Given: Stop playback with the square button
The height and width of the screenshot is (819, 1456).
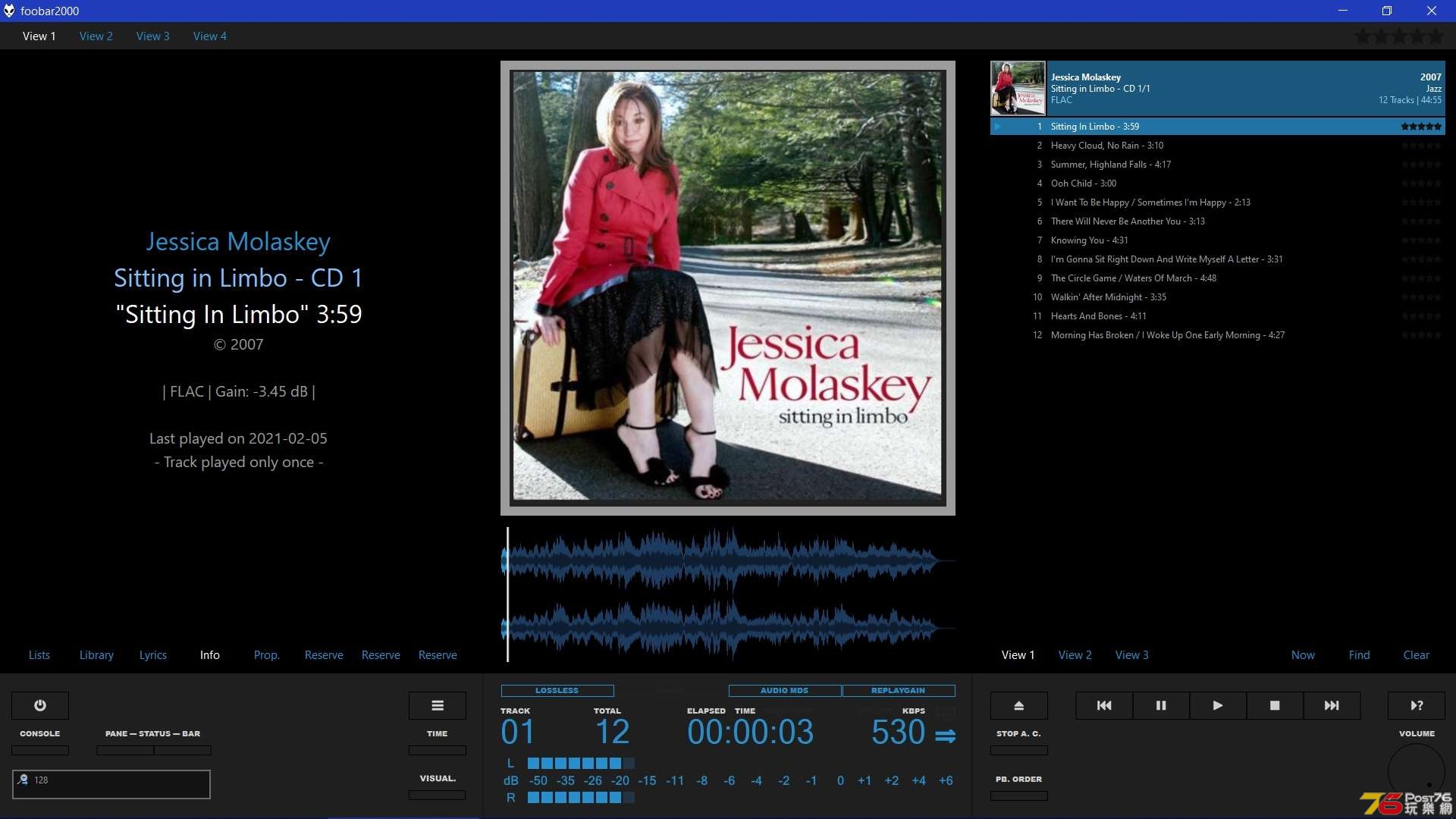Looking at the screenshot, I should point(1275,705).
